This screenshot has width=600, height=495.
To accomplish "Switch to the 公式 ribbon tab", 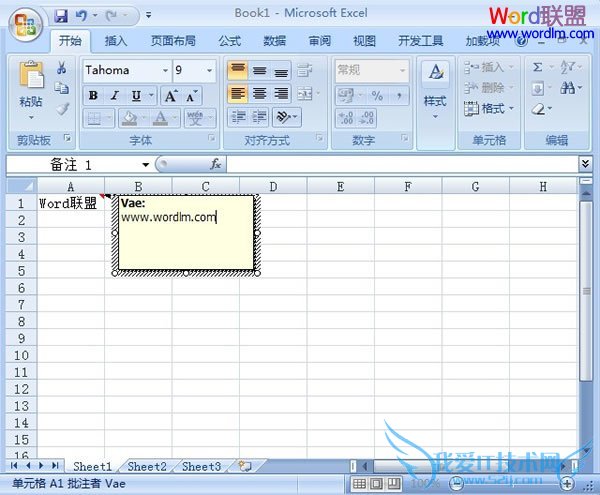I will [230, 41].
